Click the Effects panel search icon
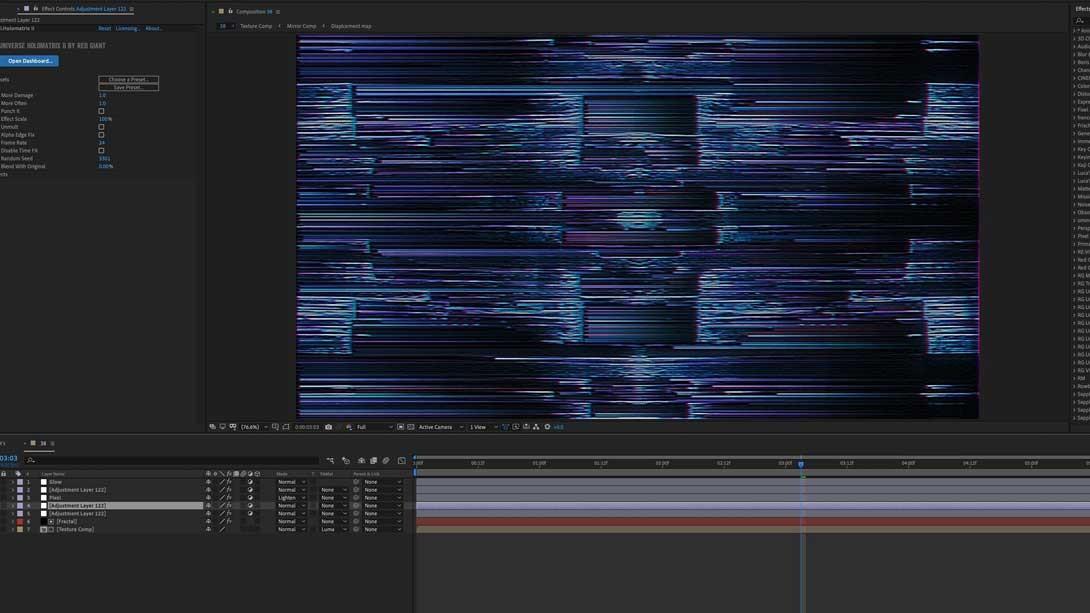The height and width of the screenshot is (613, 1090). [x=1080, y=20]
